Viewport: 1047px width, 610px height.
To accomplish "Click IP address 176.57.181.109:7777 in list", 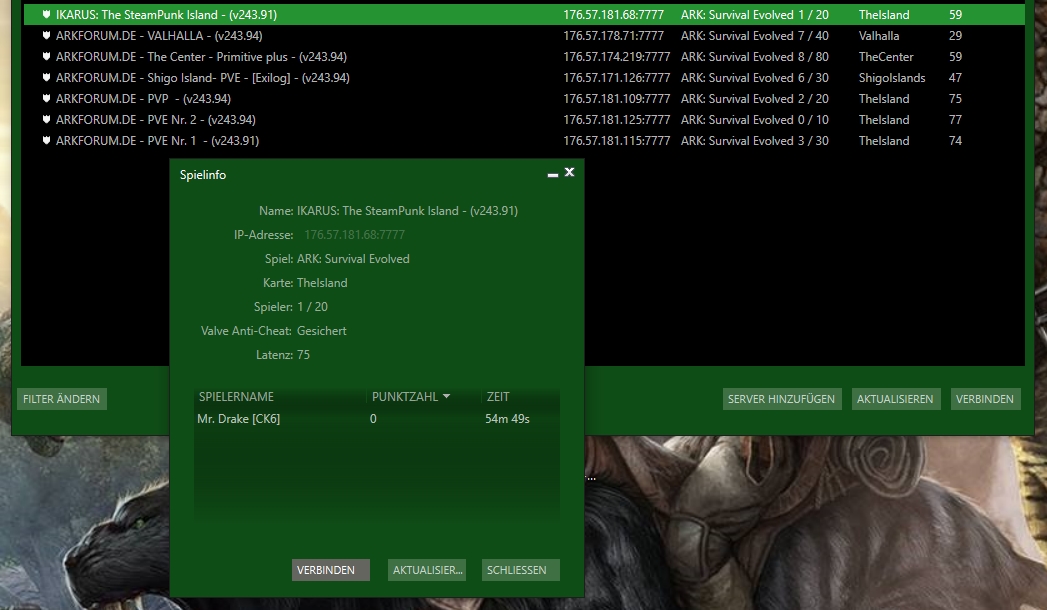I will 616,99.
